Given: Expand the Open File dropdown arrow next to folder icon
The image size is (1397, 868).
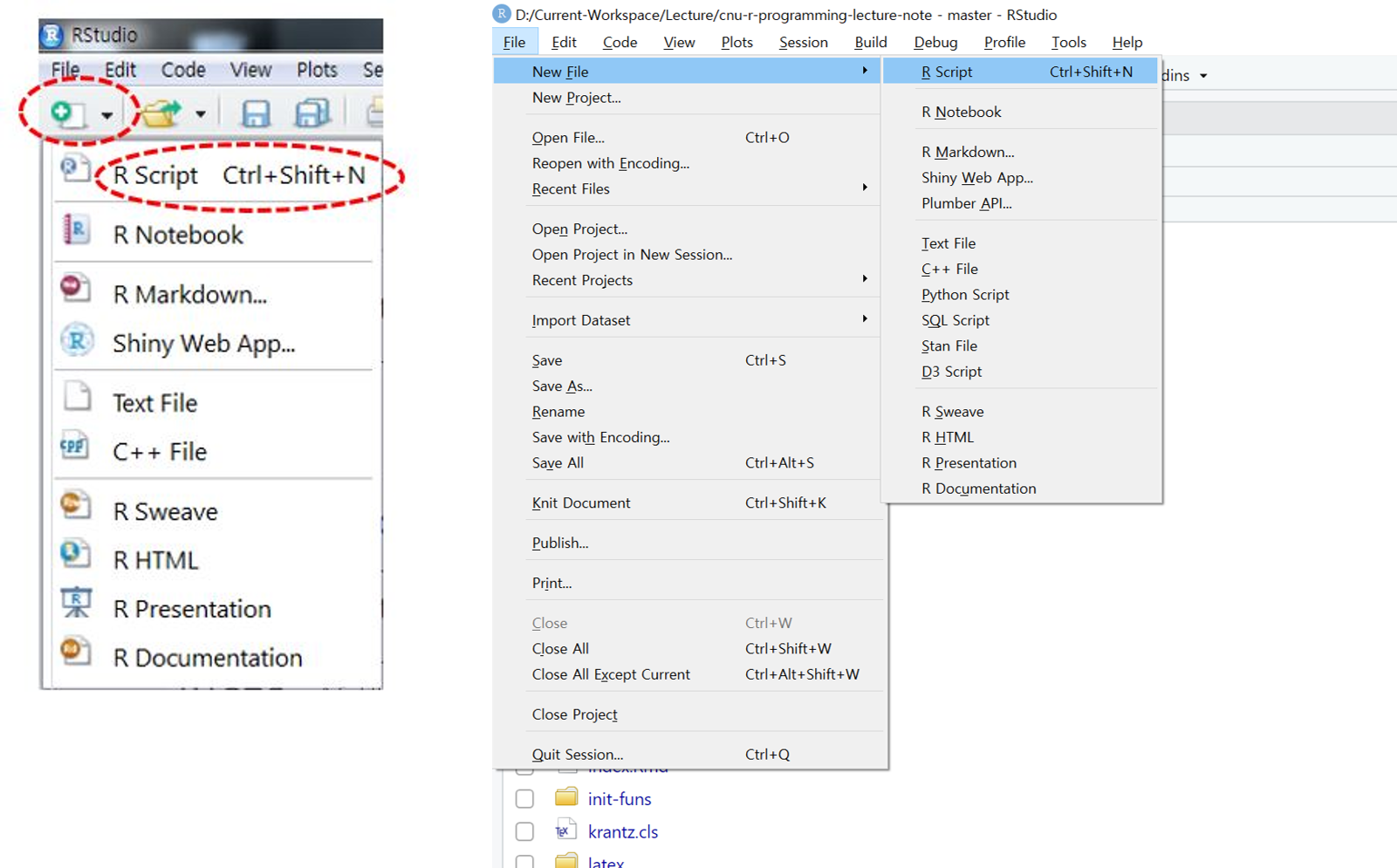Looking at the screenshot, I should [201, 114].
